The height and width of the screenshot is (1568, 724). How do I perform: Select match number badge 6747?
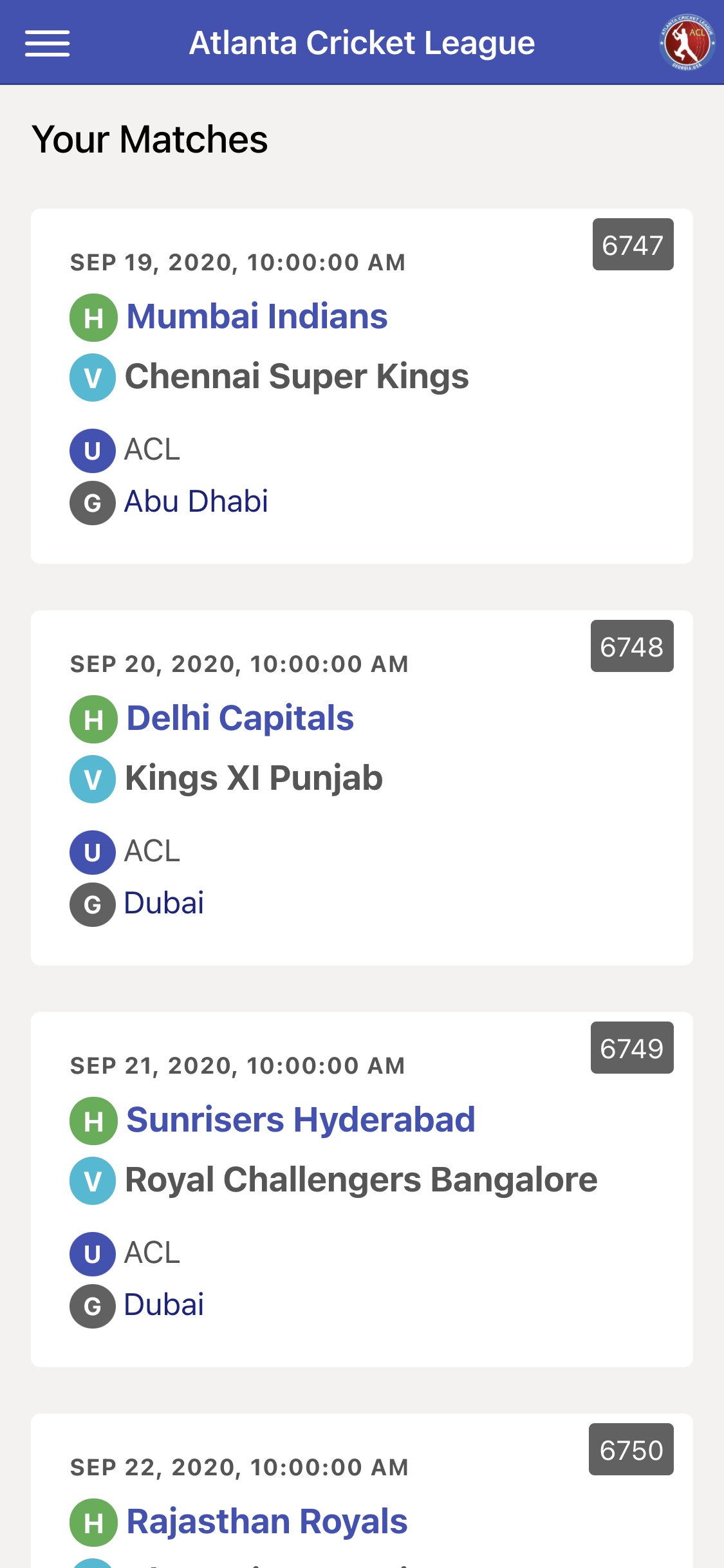click(633, 245)
